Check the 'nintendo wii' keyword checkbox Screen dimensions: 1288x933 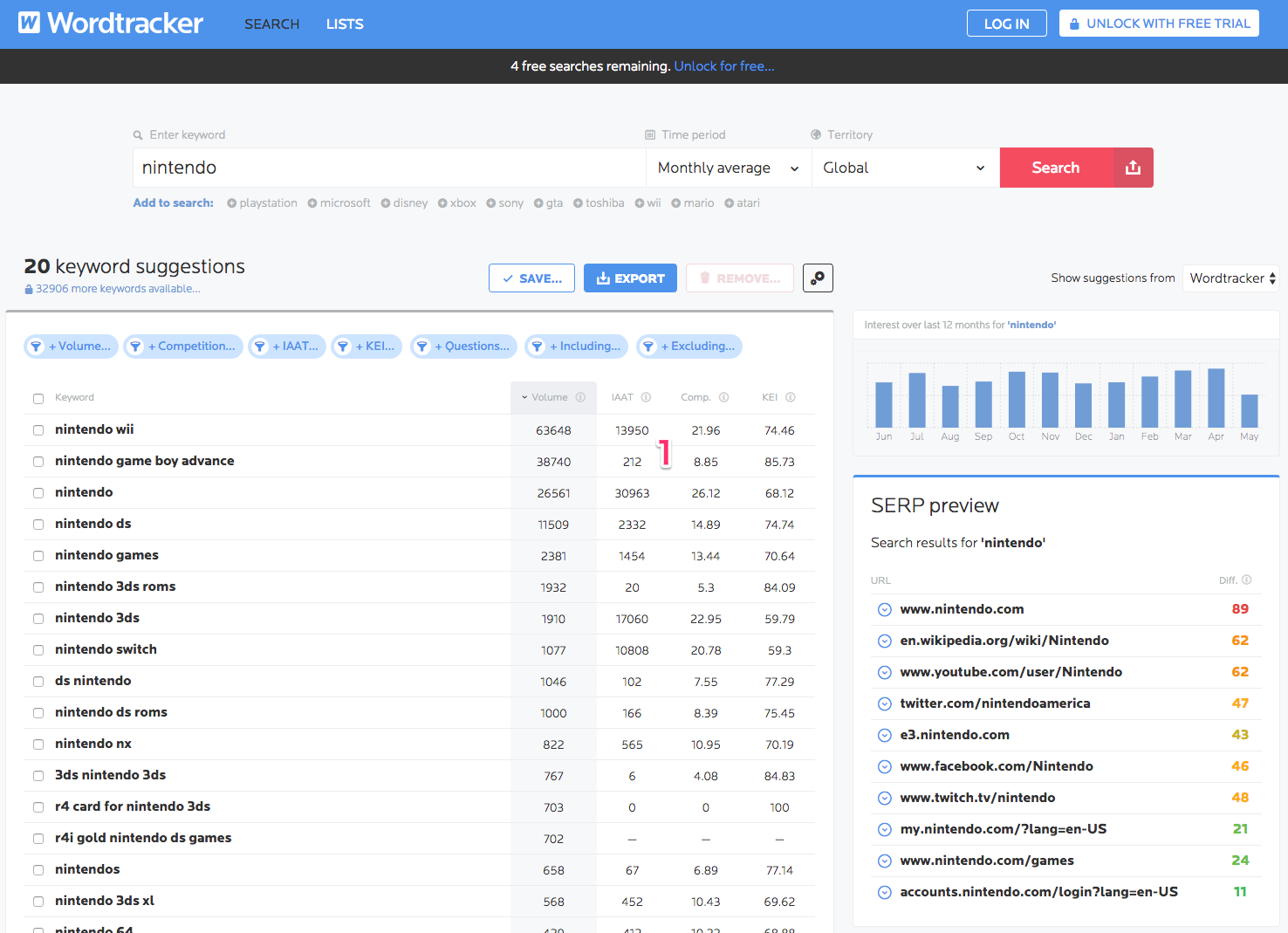click(38, 430)
